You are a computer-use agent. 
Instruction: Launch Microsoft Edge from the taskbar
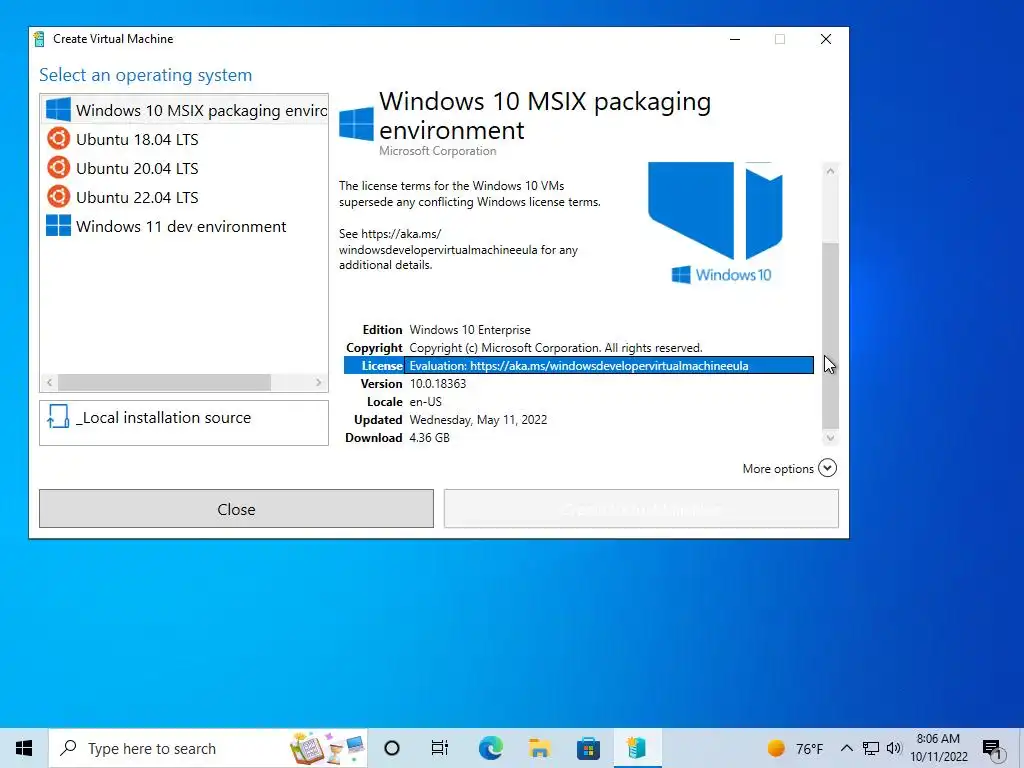pyautogui.click(x=490, y=748)
